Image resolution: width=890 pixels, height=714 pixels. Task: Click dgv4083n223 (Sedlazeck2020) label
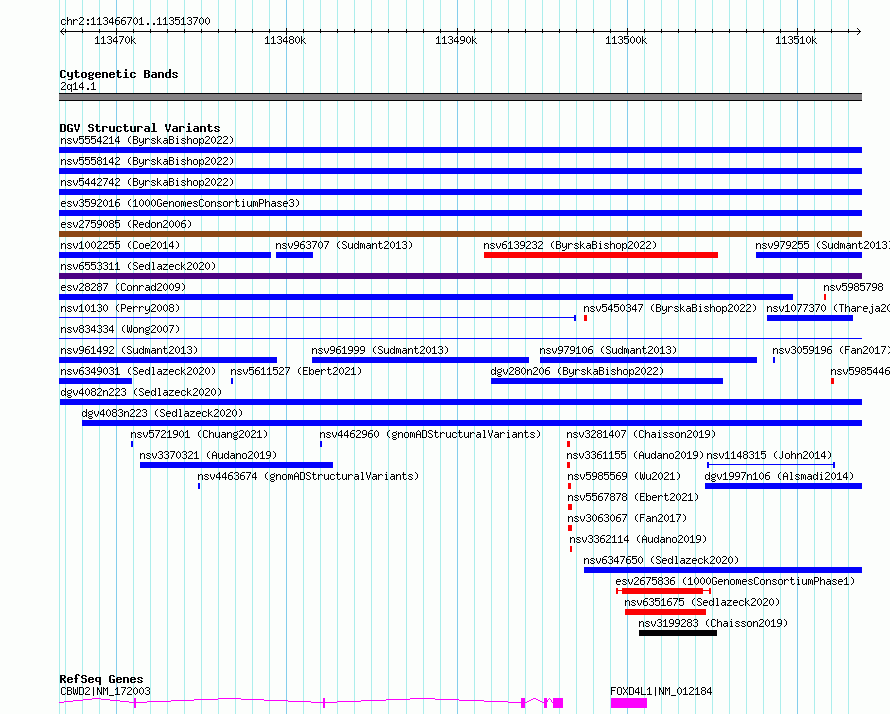[162, 413]
